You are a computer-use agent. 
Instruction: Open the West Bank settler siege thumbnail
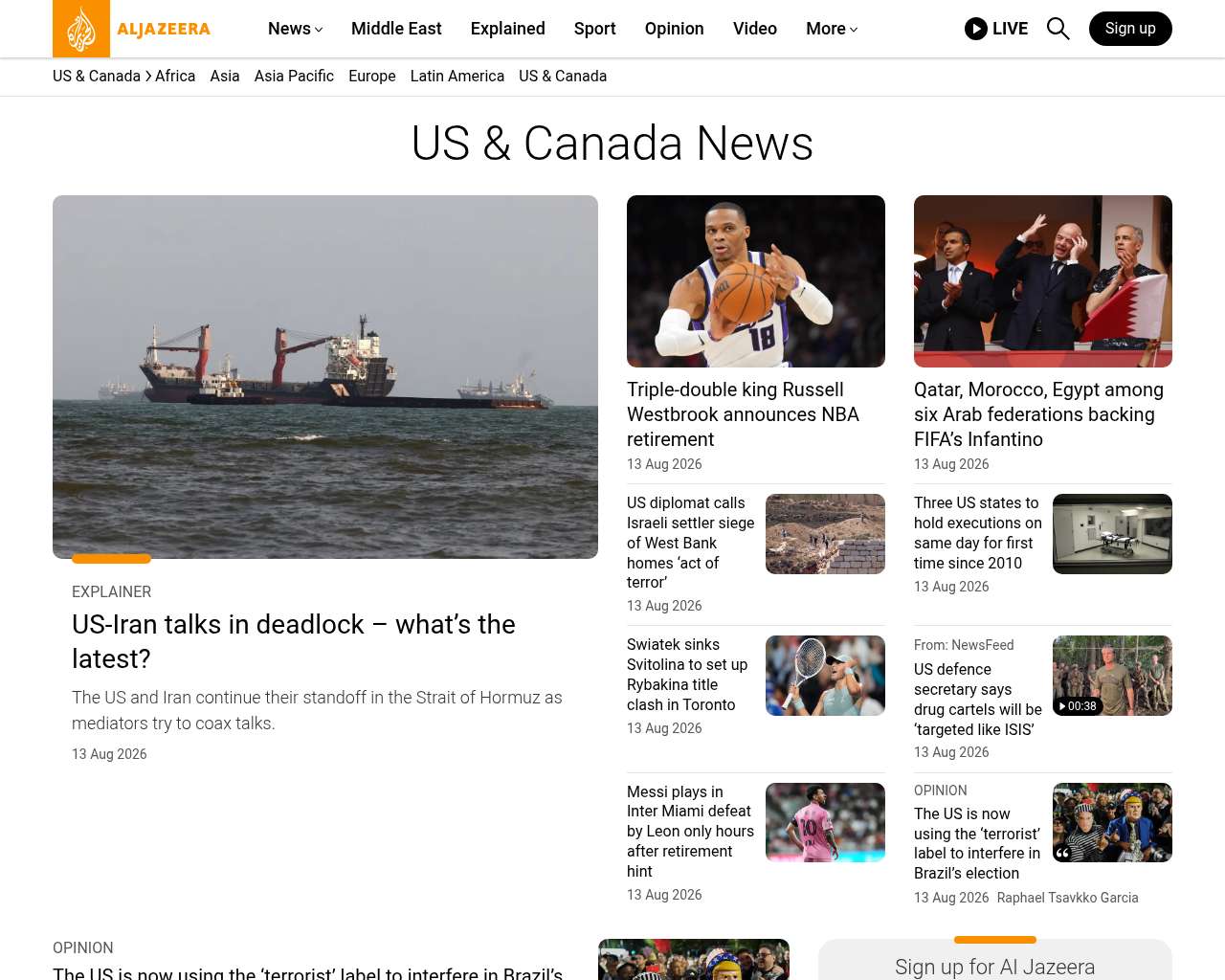tap(825, 534)
